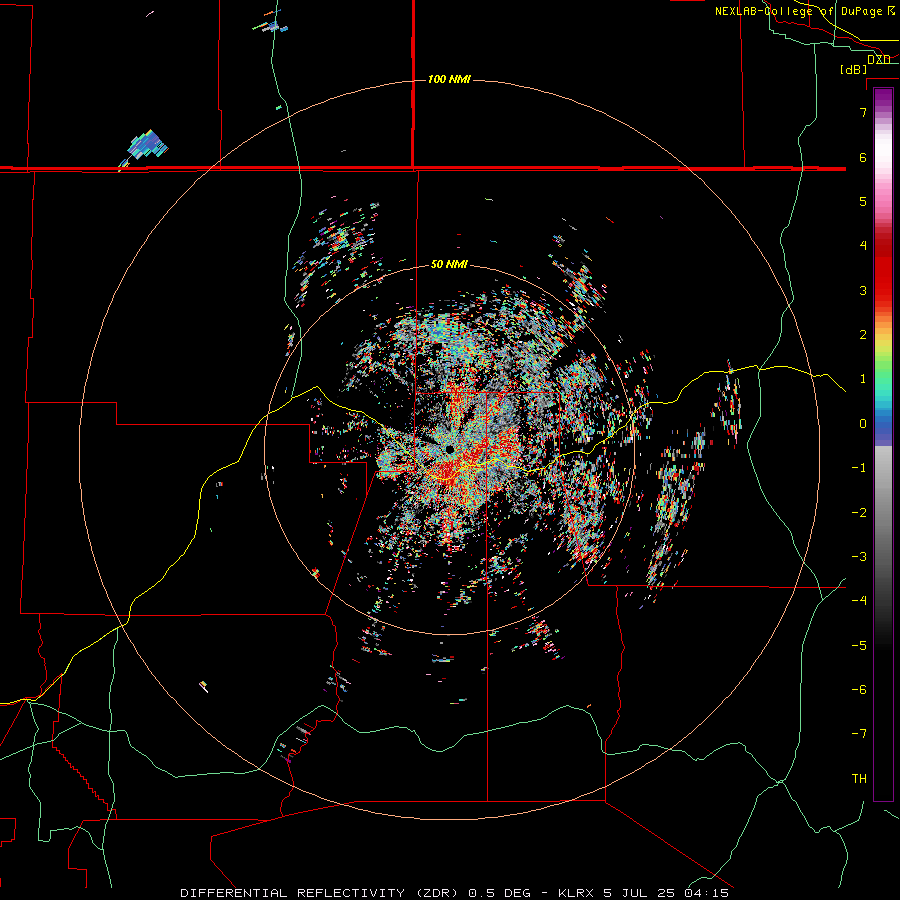Screen dimensions: 900x900
Task: Click the 6 tick label on the scale
Action: point(863,157)
